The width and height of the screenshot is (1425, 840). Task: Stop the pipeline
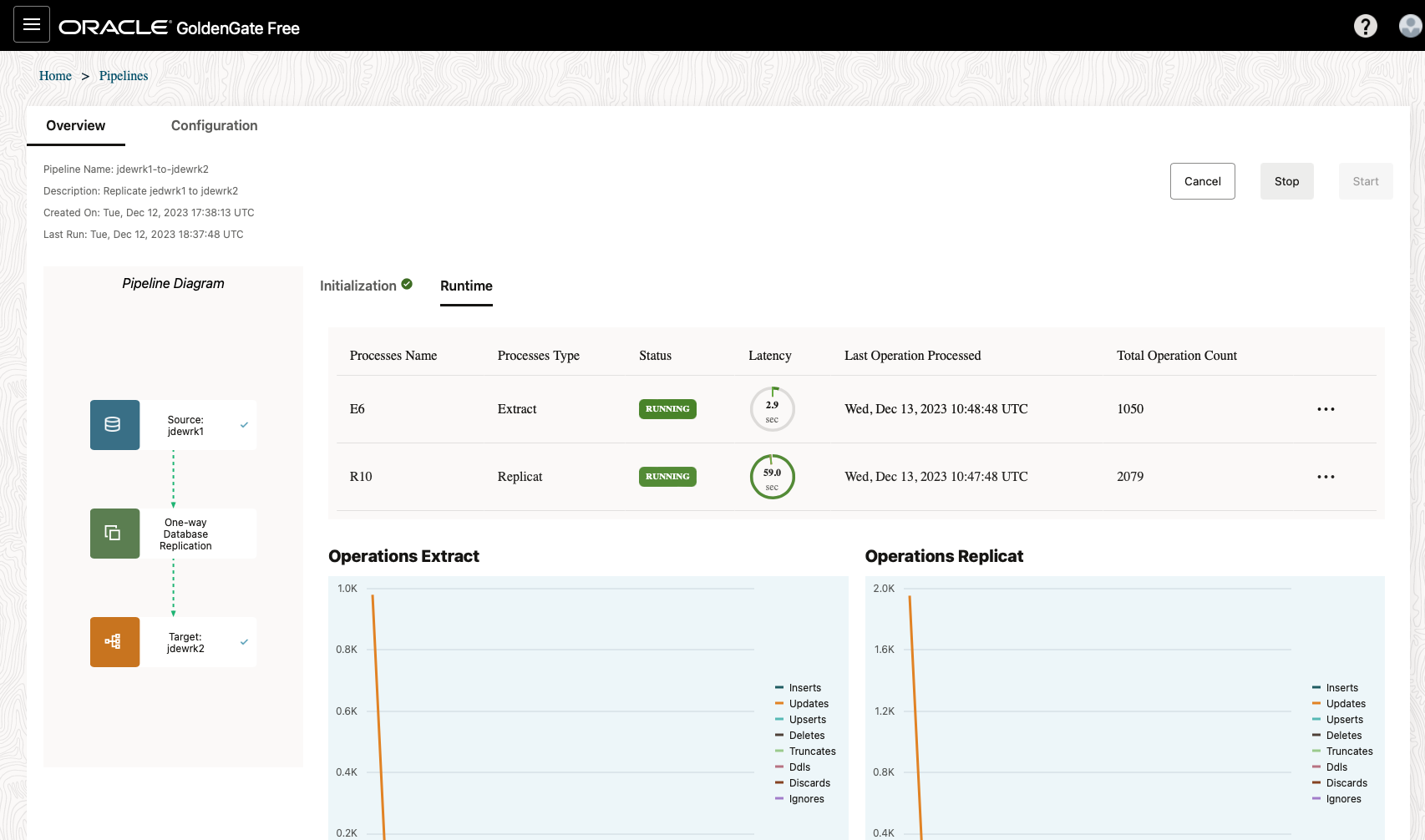pos(1286,181)
